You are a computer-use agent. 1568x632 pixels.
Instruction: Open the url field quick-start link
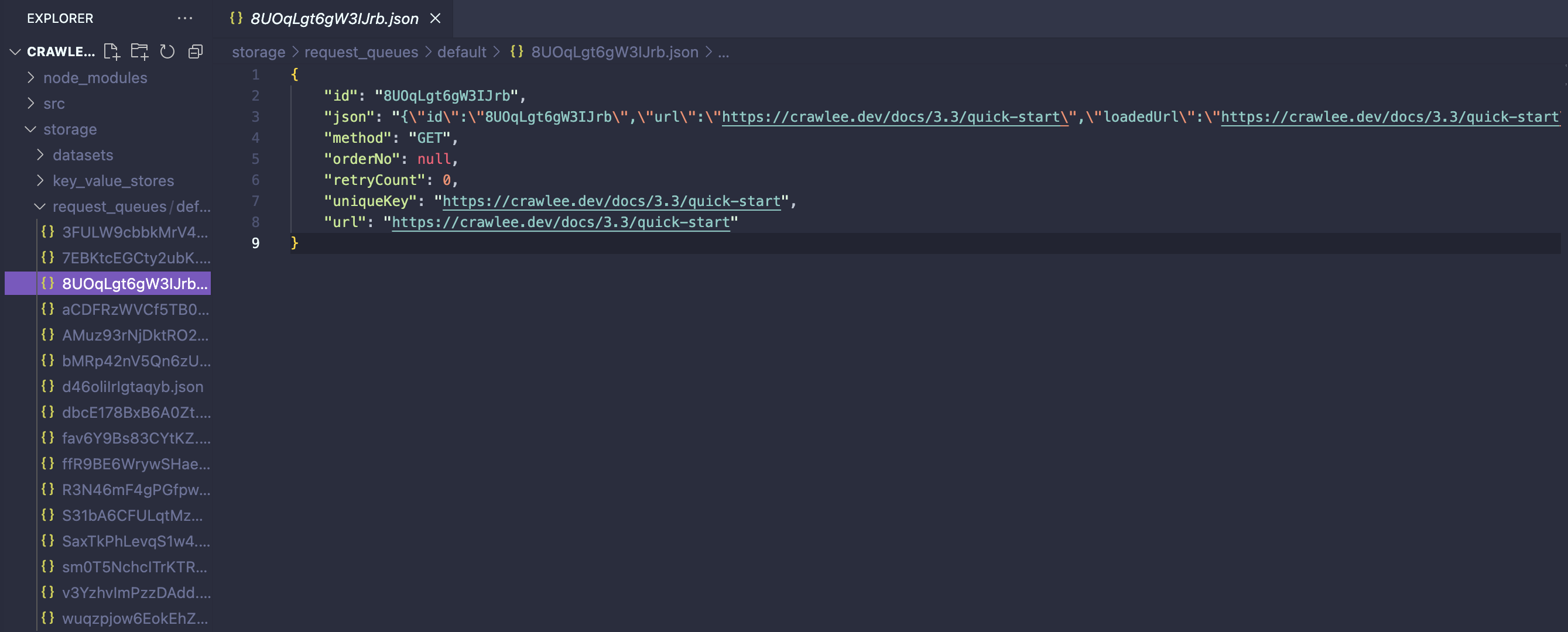pyautogui.click(x=560, y=222)
